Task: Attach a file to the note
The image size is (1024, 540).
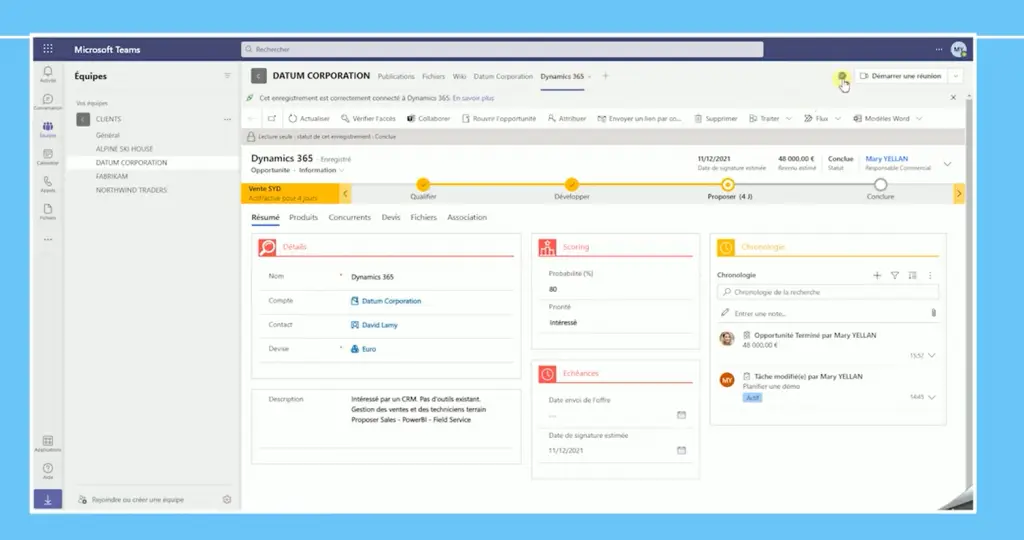Action: [933, 313]
